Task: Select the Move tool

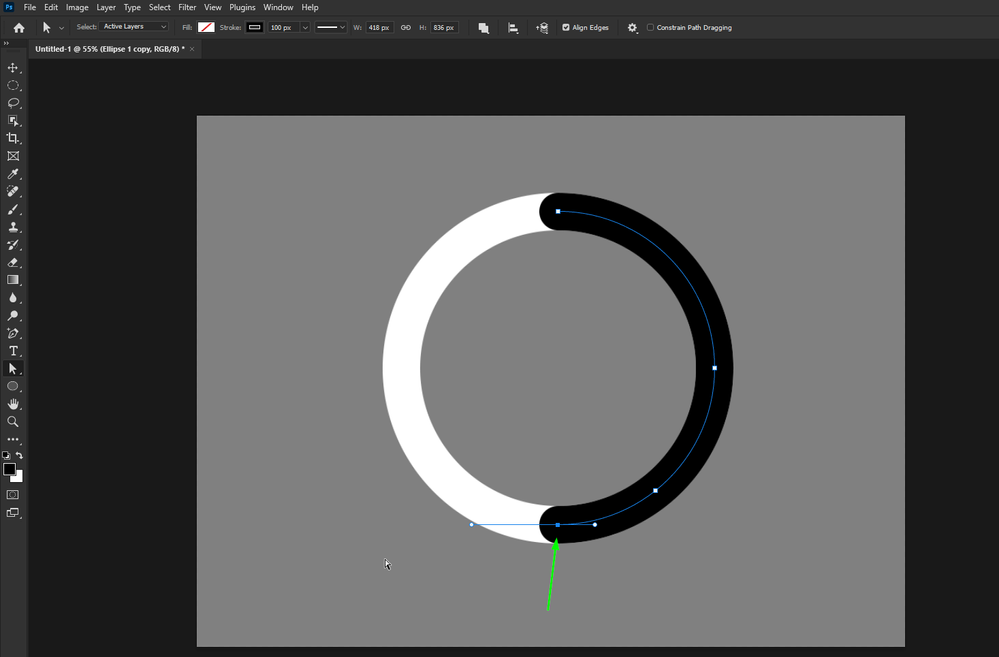Action: (13, 68)
